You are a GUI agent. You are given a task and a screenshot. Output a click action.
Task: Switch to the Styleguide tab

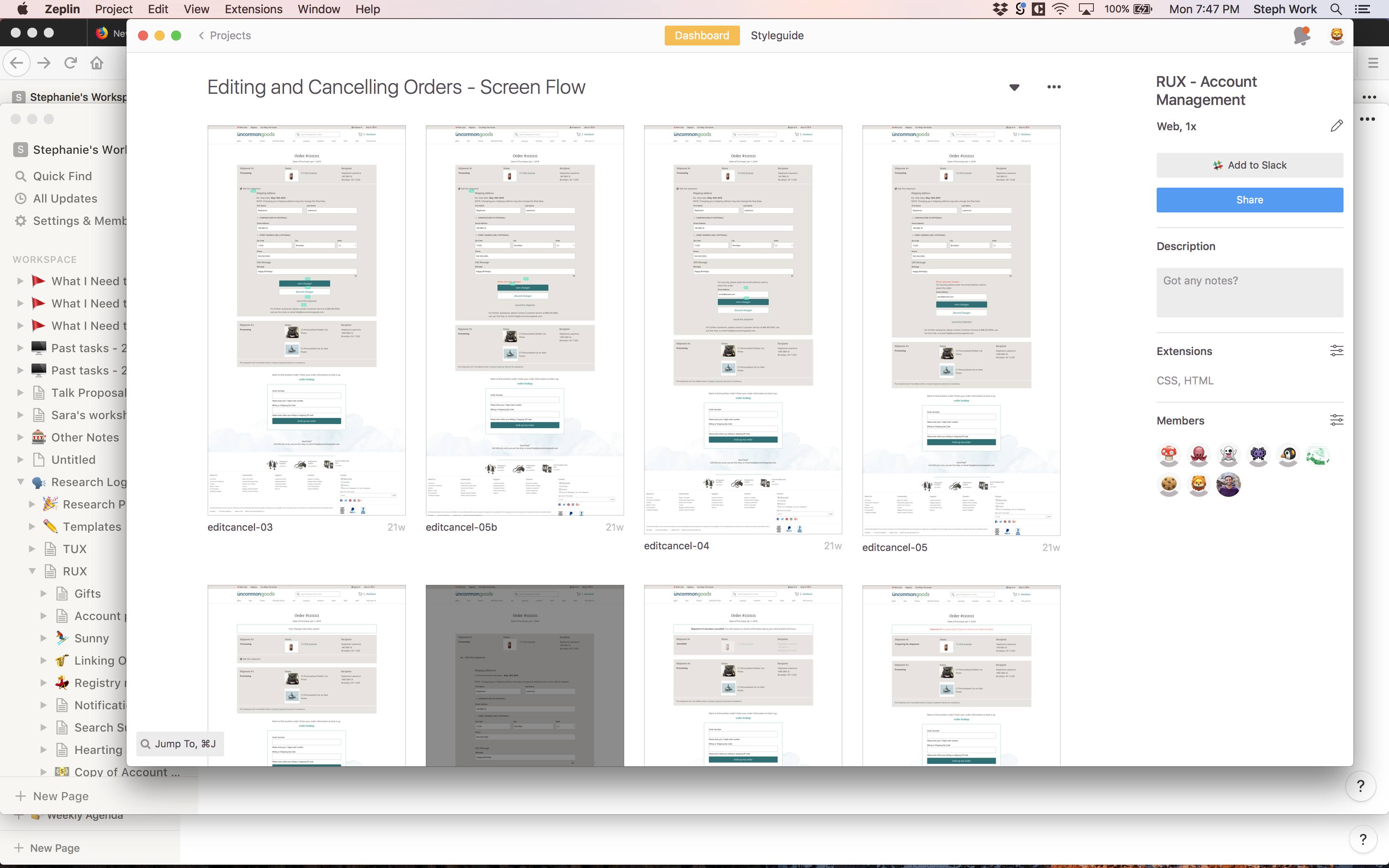(777, 36)
